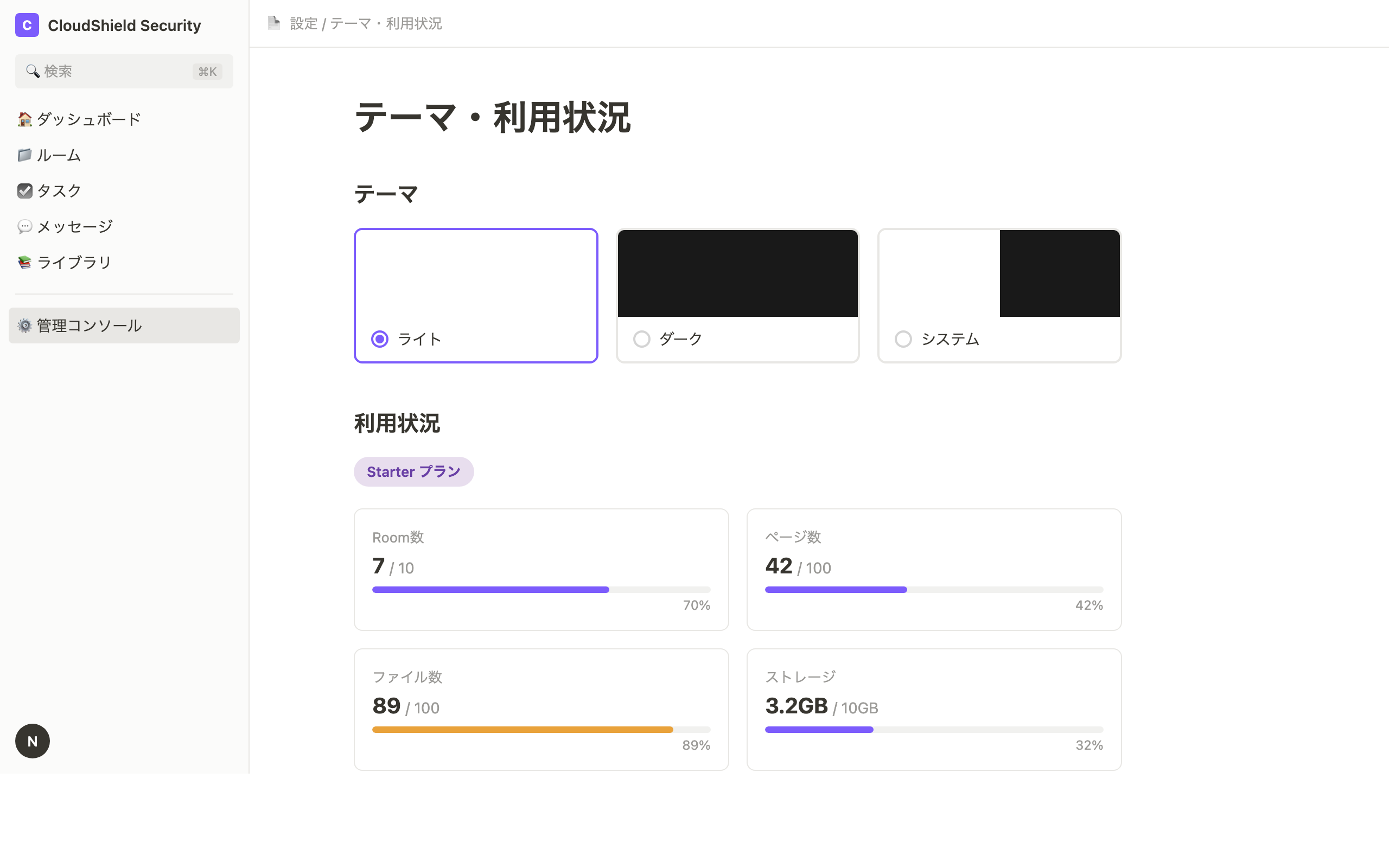Open 管理コンソール in the sidebar

[x=88, y=325]
